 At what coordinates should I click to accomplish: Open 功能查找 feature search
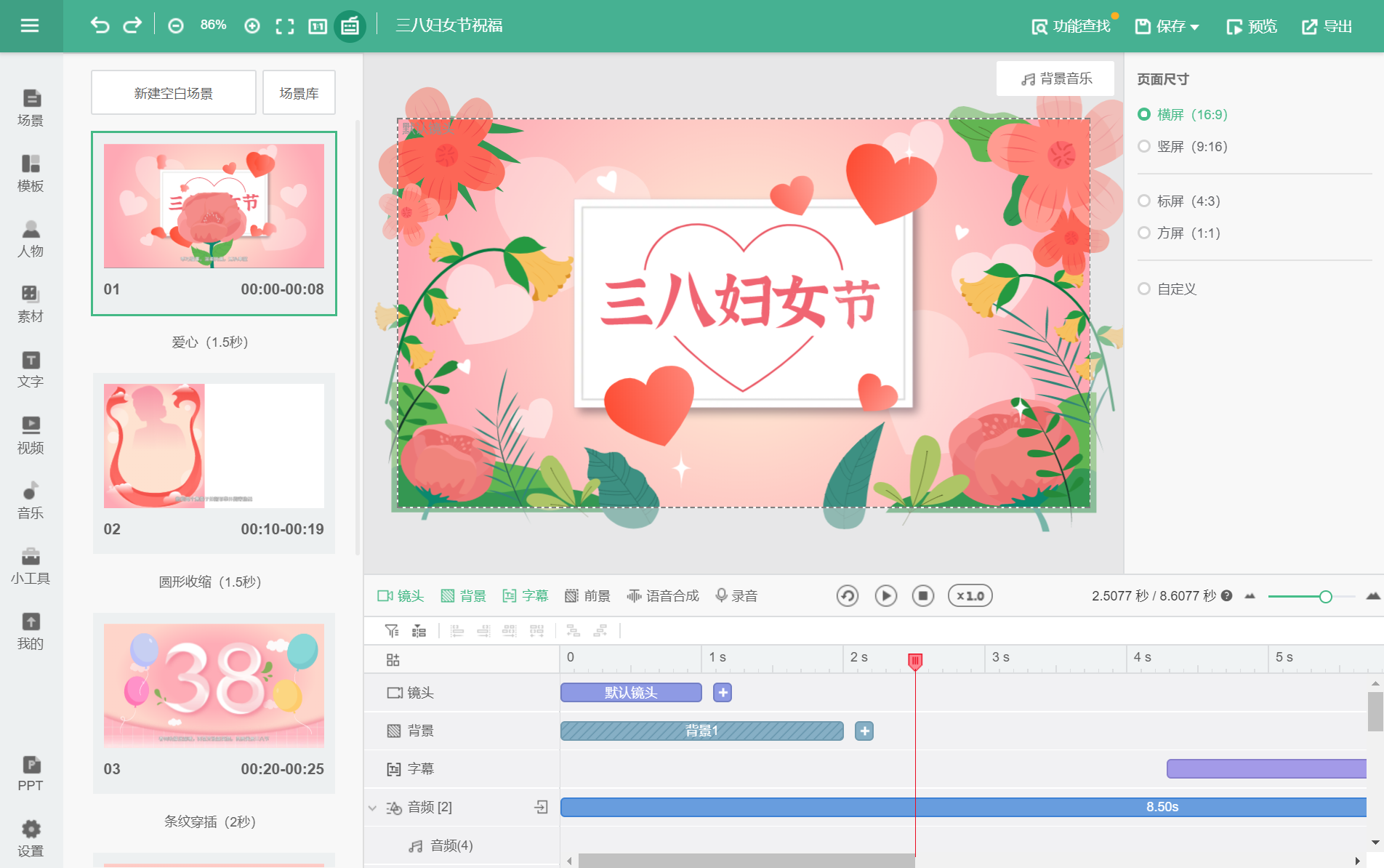click(x=1071, y=26)
